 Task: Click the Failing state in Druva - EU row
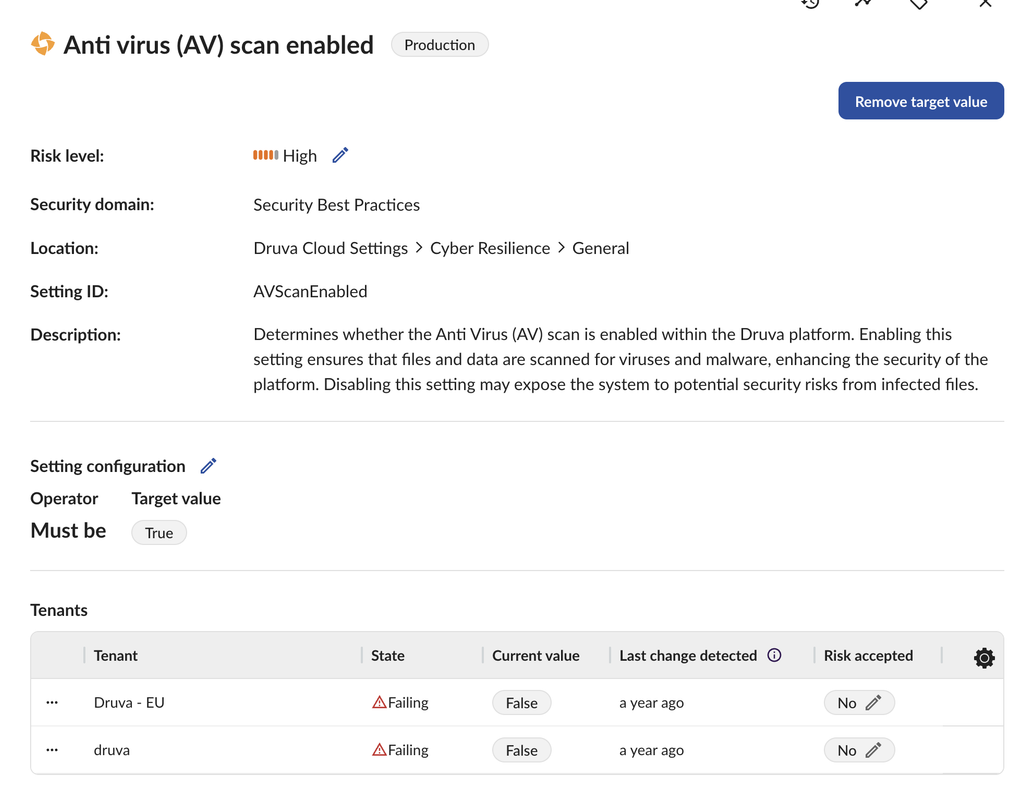click(x=408, y=703)
